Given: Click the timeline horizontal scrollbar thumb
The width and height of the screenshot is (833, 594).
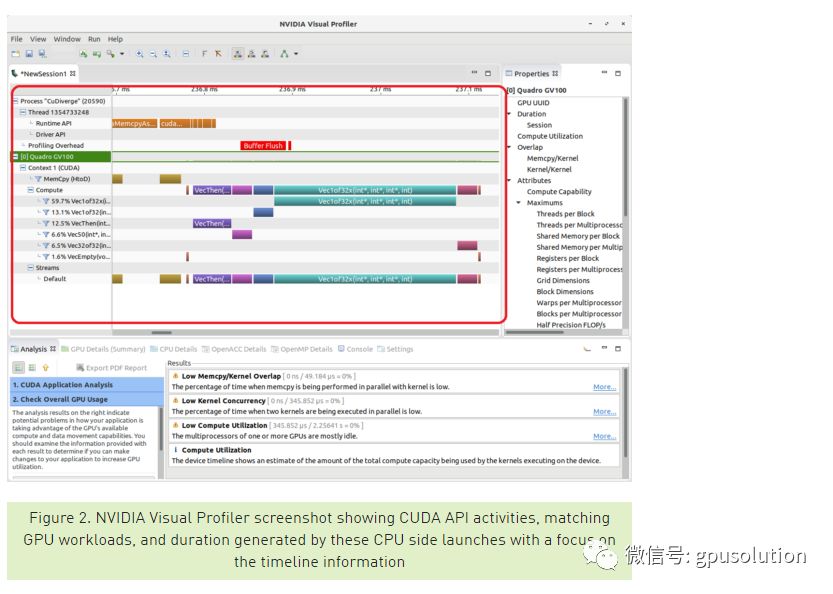Looking at the screenshot, I should click(x=162, y=333).
